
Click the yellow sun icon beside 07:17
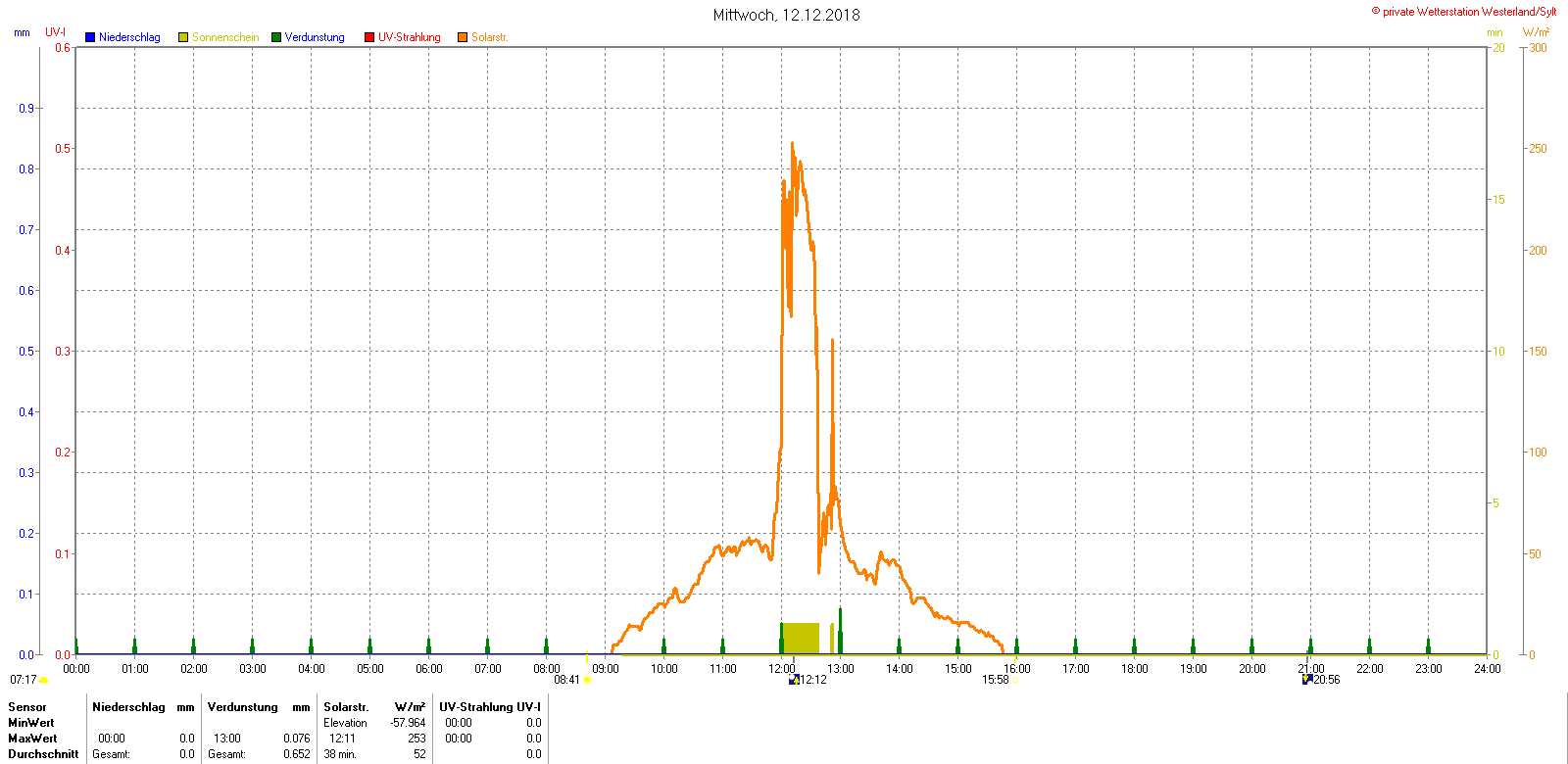(43, 680)
